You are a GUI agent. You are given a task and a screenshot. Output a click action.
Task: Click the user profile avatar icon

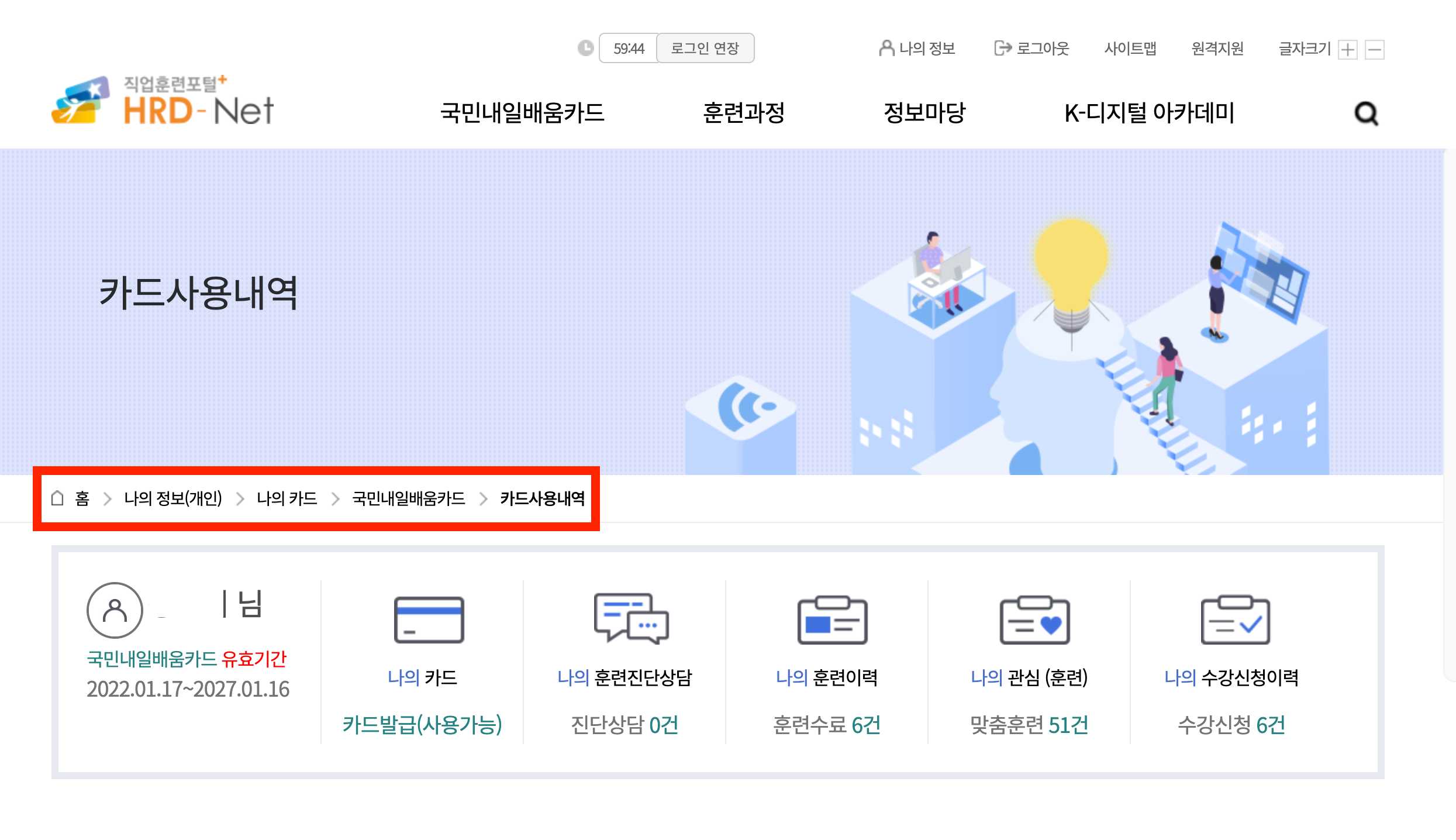coord(115,610)
